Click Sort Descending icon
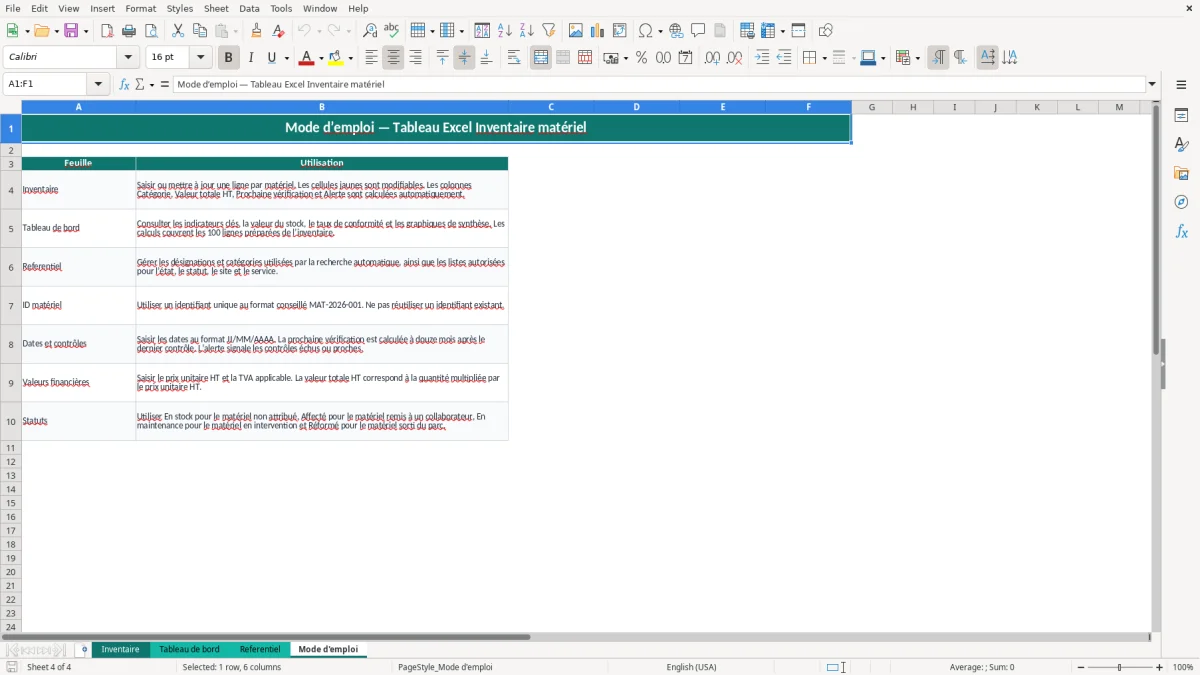Screen dimensions: 1200x675 pyautogui.click(x=527, y=31)
